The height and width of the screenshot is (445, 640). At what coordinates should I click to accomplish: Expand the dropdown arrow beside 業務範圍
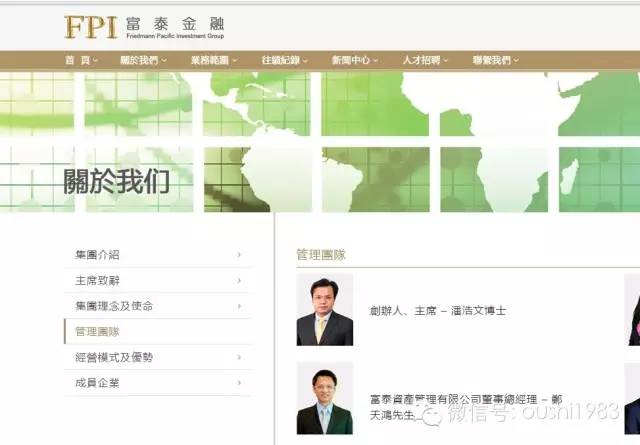235,60
